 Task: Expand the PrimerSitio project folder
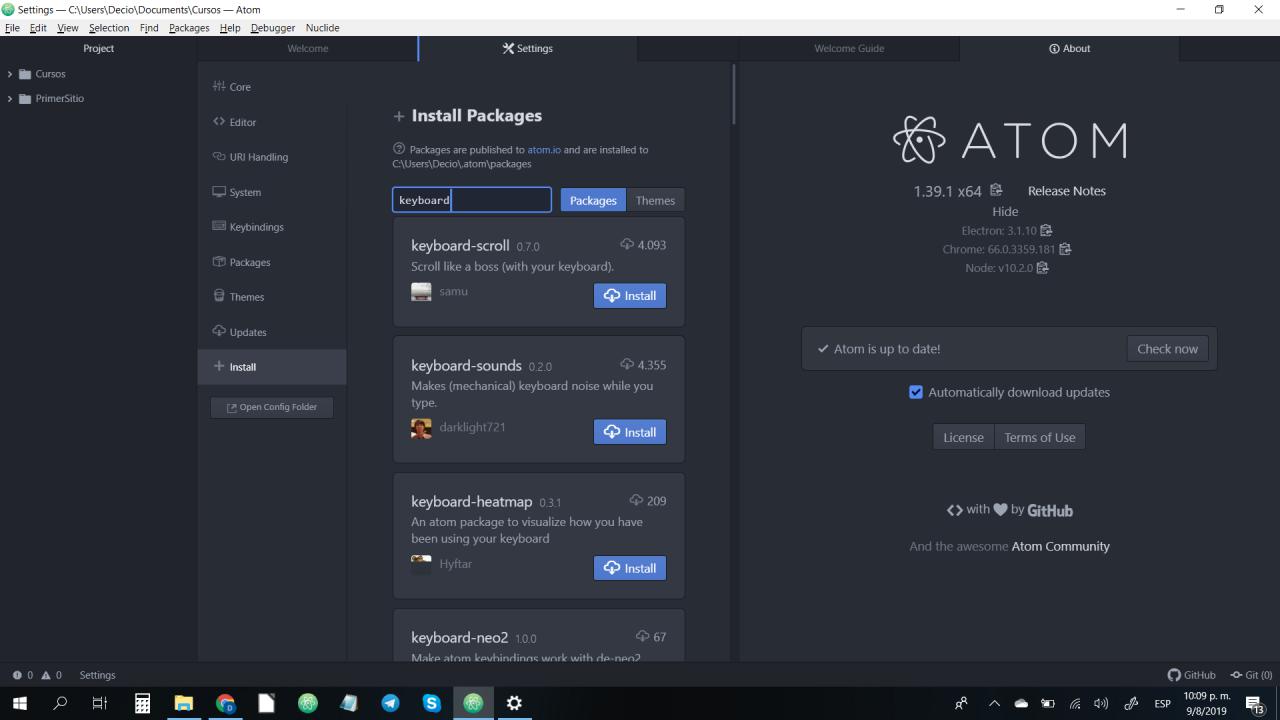8,98
